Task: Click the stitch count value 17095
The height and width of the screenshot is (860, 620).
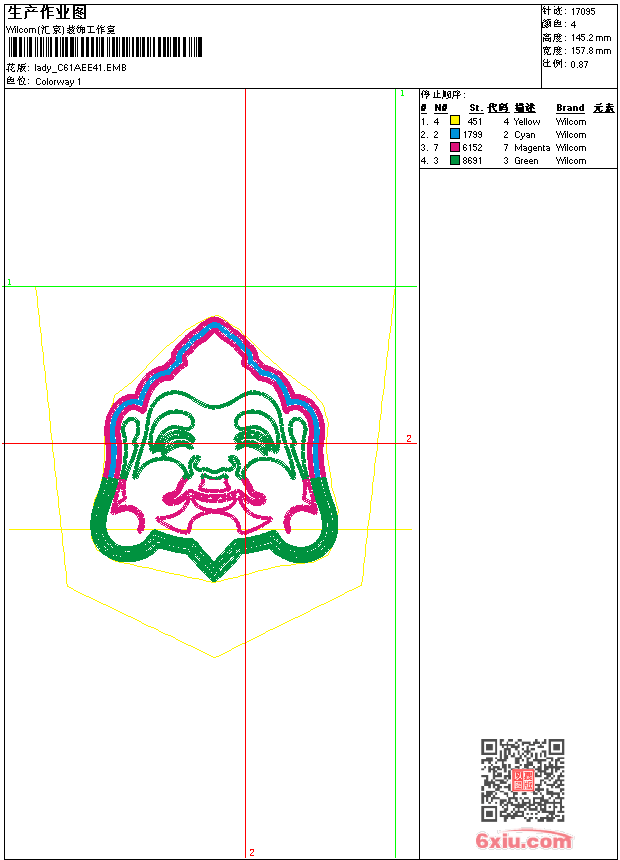Action: [583, 11]
